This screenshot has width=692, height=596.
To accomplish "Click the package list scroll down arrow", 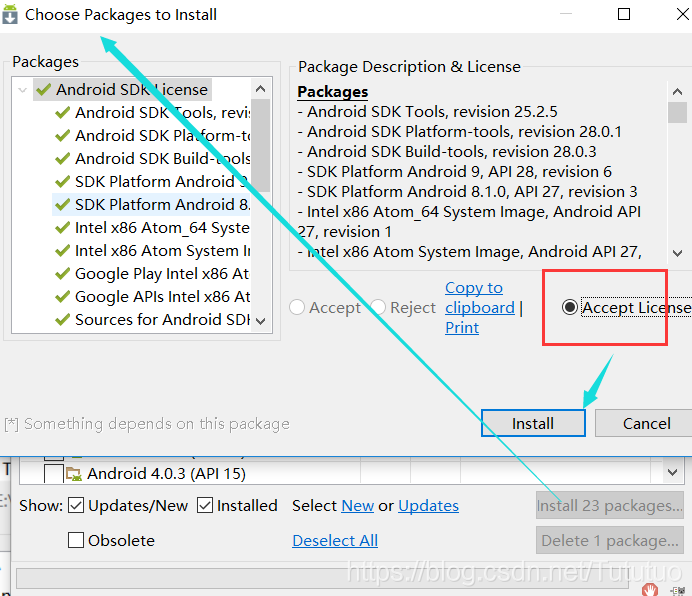I will tap(260, 321).
